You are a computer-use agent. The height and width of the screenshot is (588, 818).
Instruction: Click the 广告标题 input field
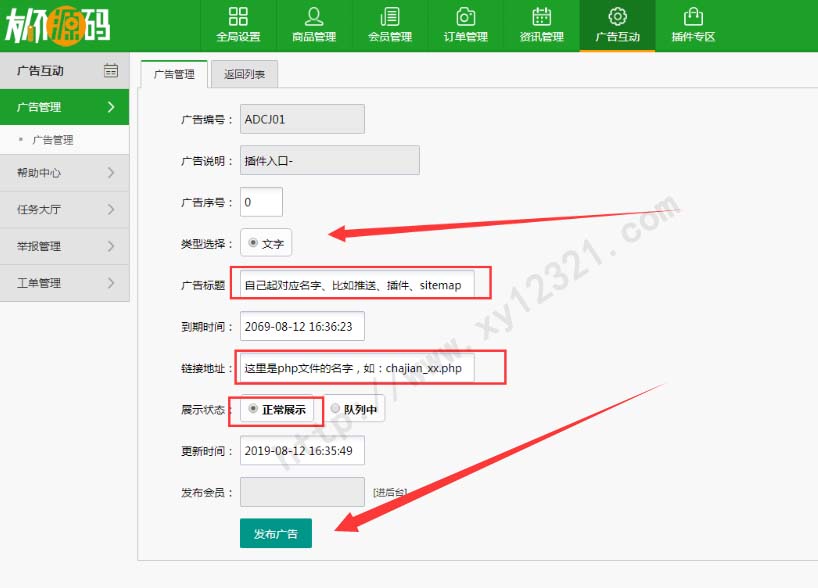pos(357,285)
